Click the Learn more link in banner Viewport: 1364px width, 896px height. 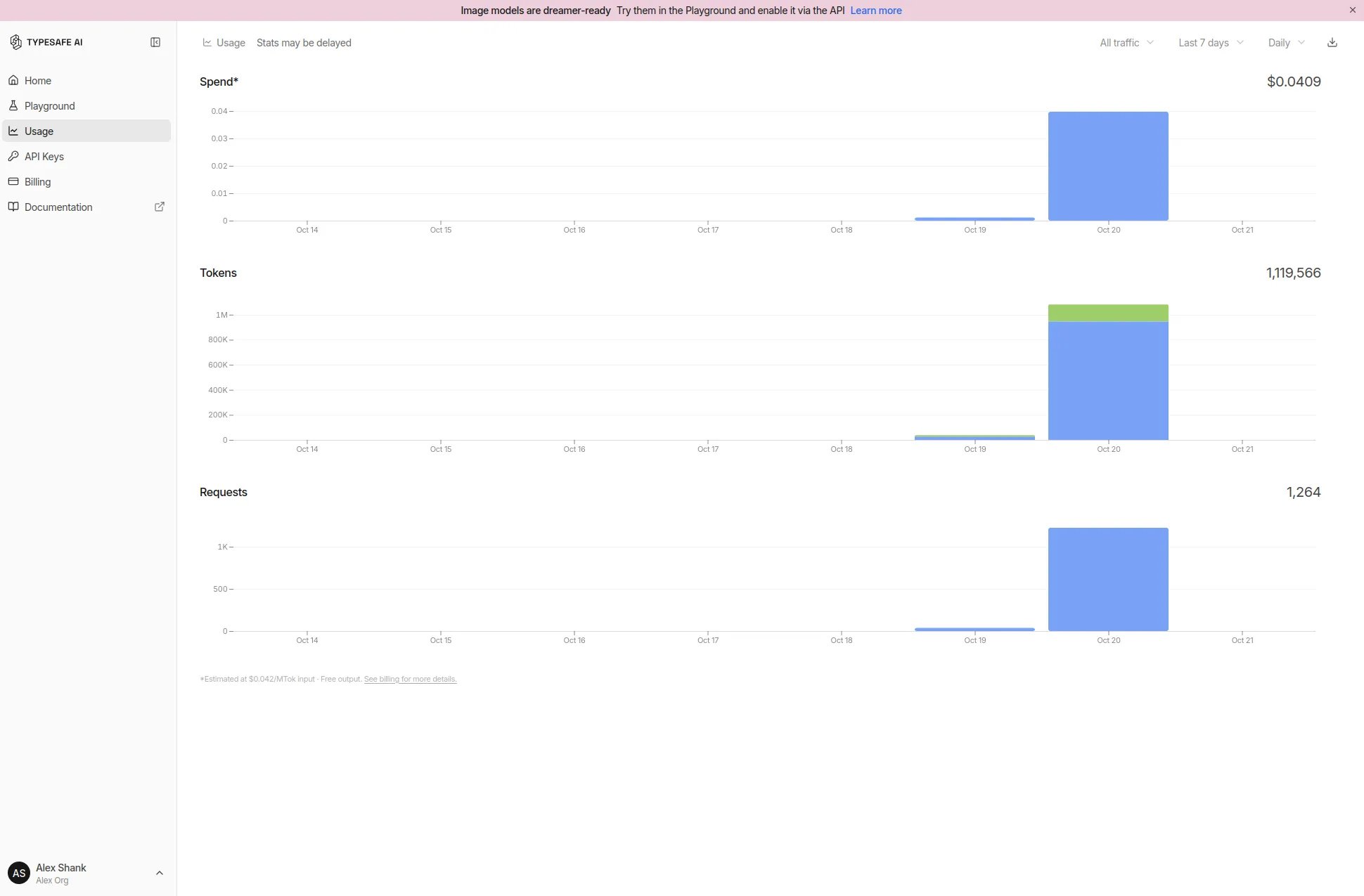coord(875,11)
